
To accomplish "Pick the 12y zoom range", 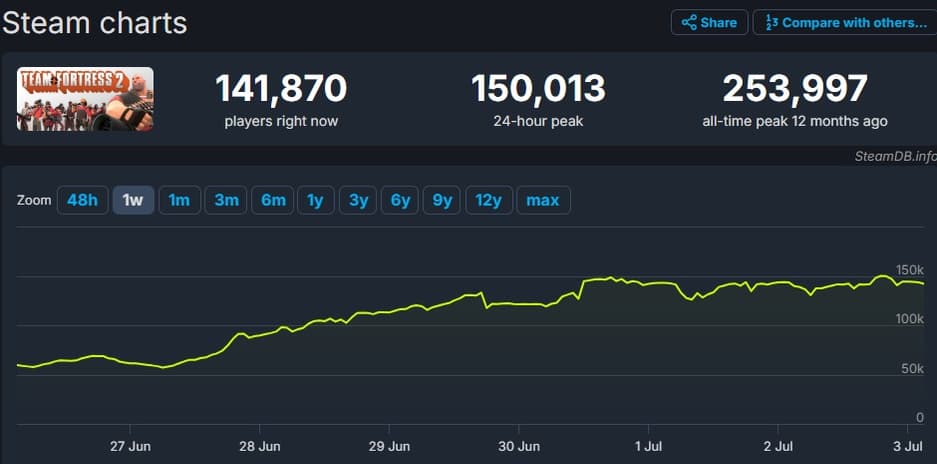I will point(489,200).
